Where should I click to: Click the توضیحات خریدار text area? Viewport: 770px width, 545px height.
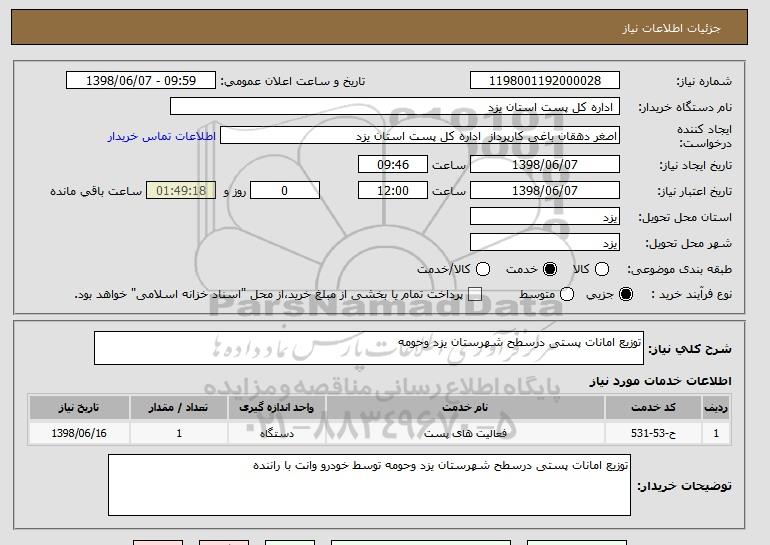click(369, 485)
